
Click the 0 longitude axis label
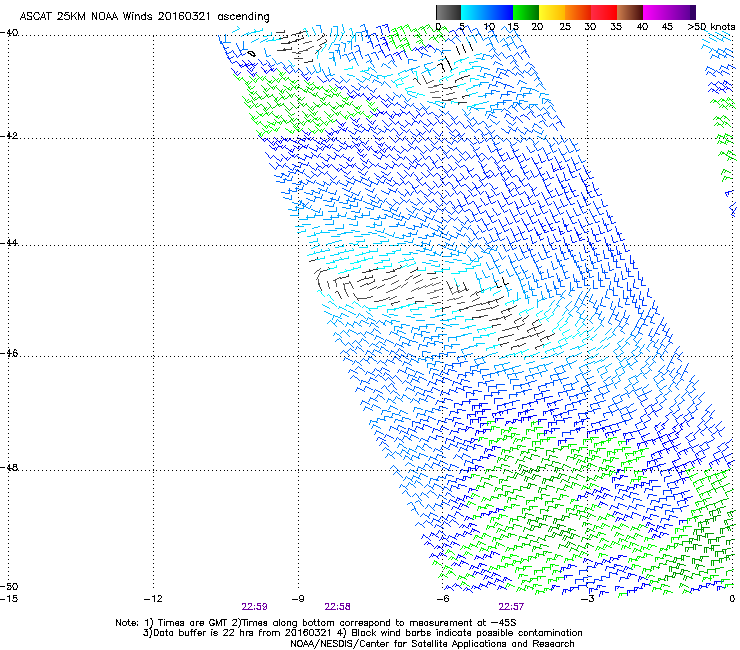click(732, 599)
